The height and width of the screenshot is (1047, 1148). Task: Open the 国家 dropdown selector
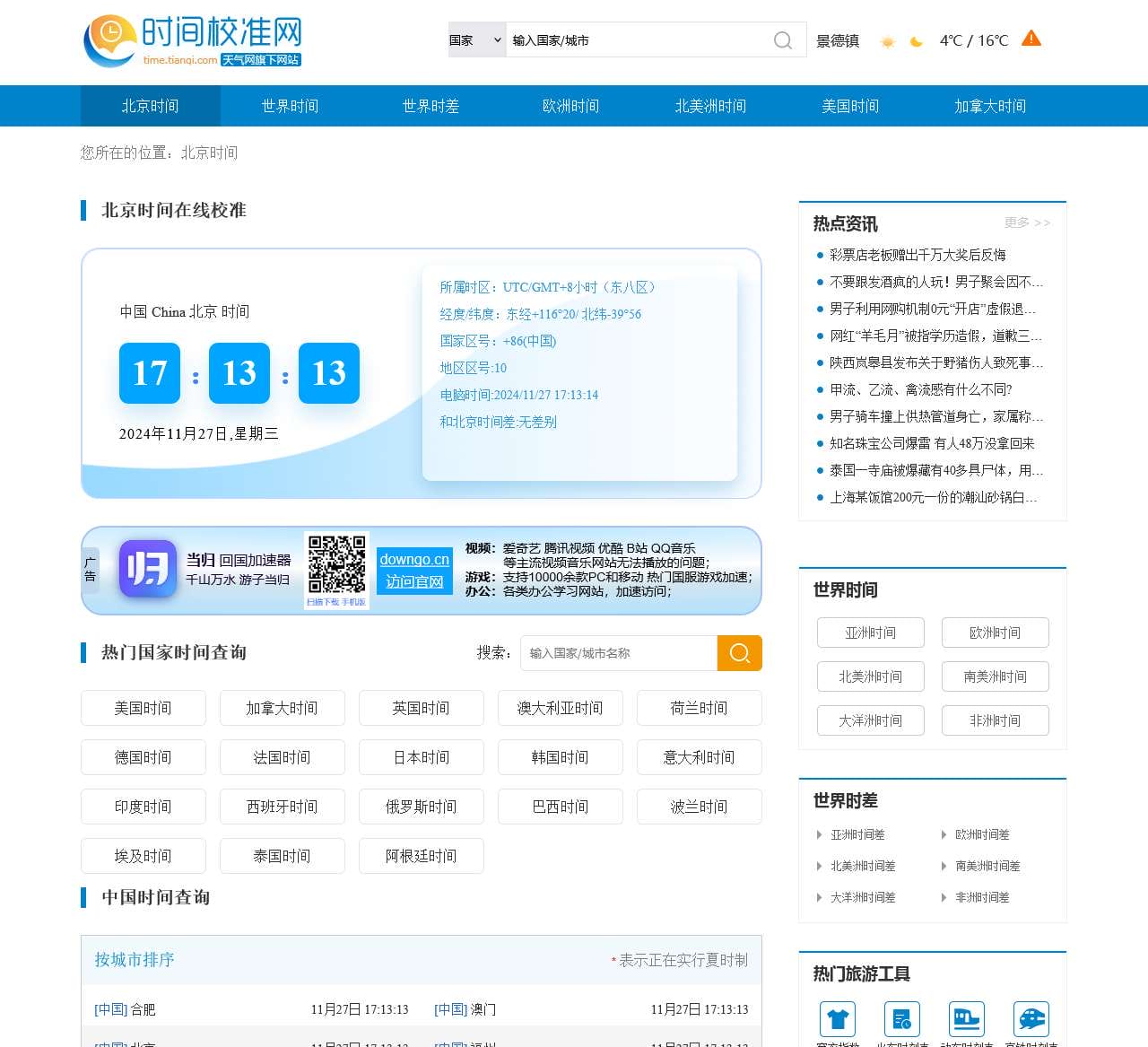click(x=476, y=40)
